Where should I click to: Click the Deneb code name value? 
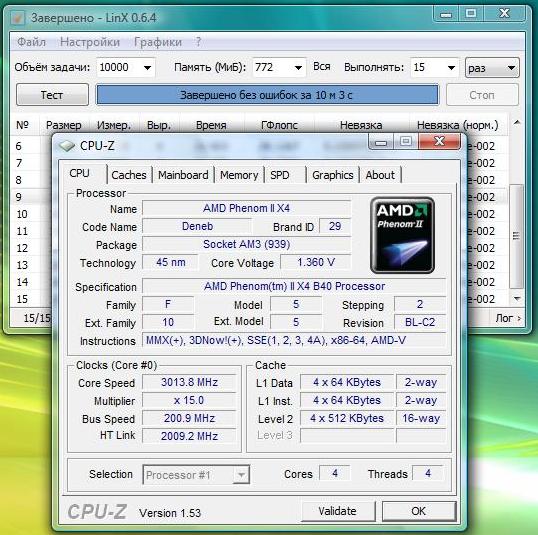[x=197, y=226]
